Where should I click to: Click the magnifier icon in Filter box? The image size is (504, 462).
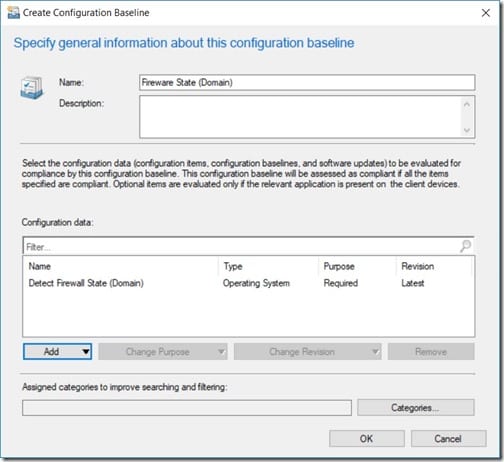(465, 246)
